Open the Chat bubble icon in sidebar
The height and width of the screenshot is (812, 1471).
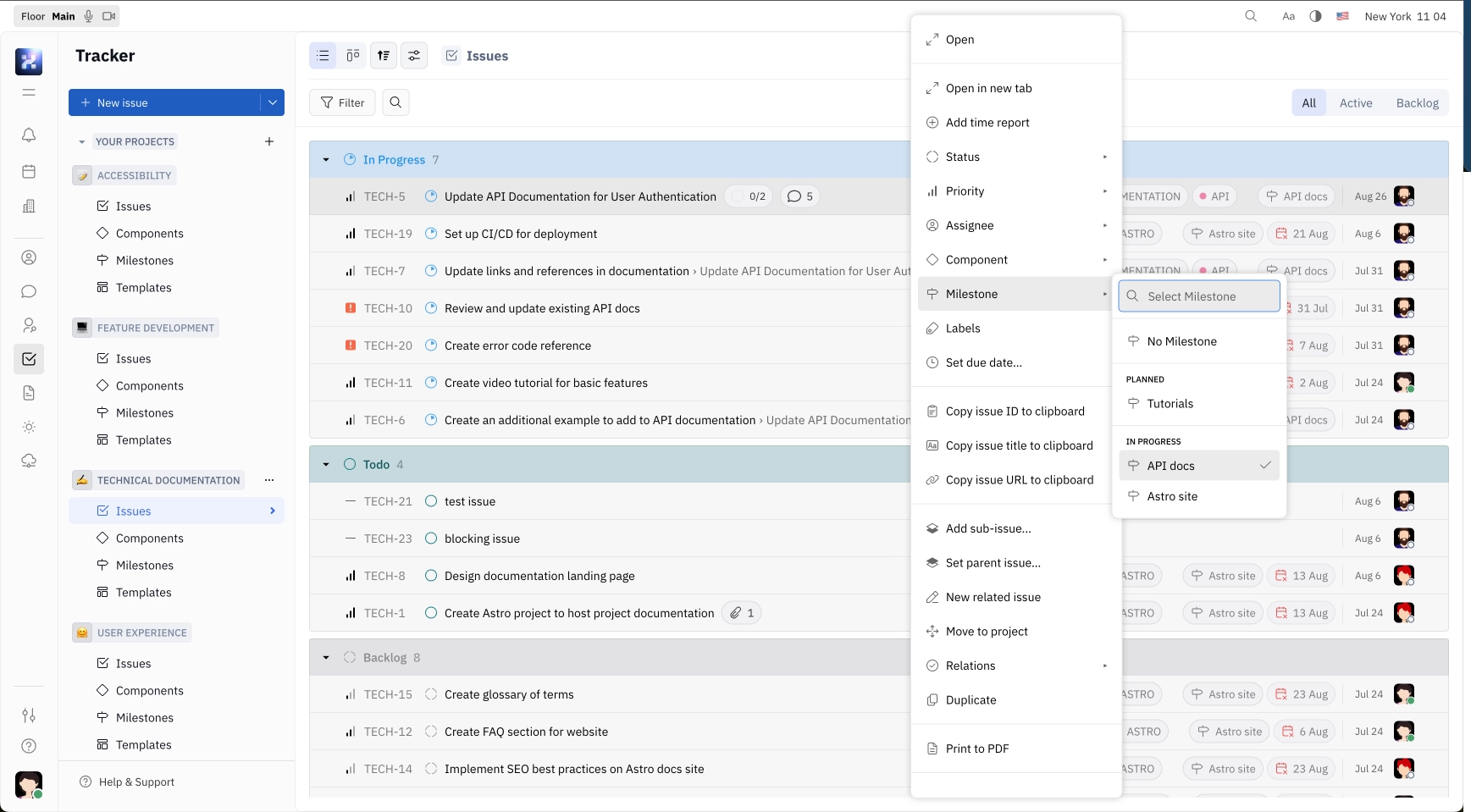[29, 291]
